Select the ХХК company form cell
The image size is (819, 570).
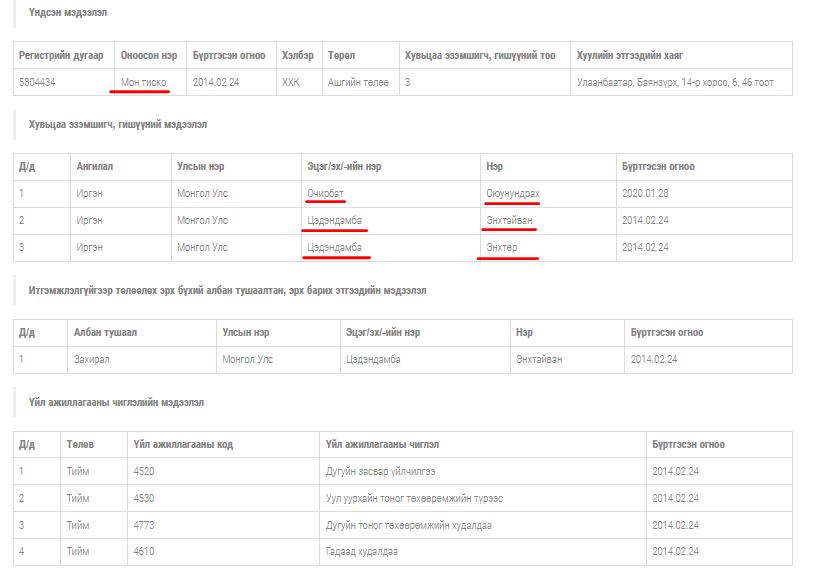click(x=290, y=82)
